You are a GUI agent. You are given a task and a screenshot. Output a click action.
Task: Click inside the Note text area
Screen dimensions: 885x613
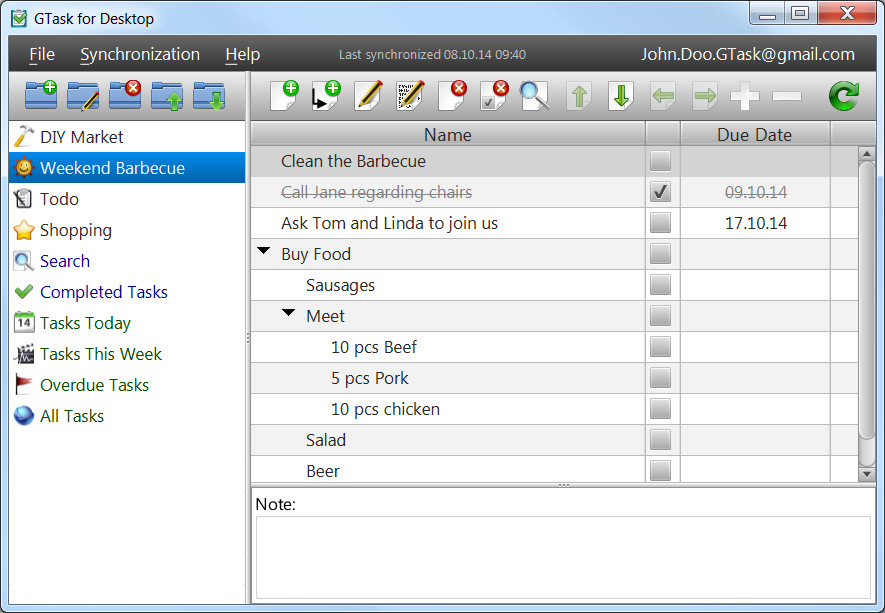tap(563, 557)
